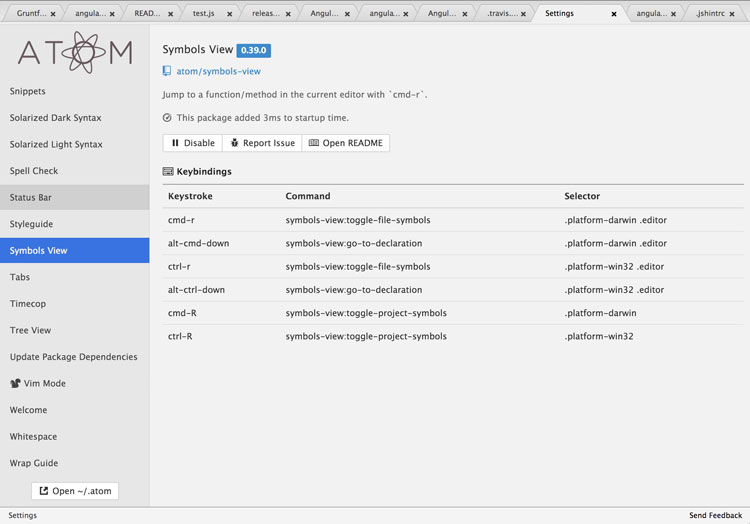Open Status Bar package settings
The image size is (750, 524).
[x=75, y=197]
